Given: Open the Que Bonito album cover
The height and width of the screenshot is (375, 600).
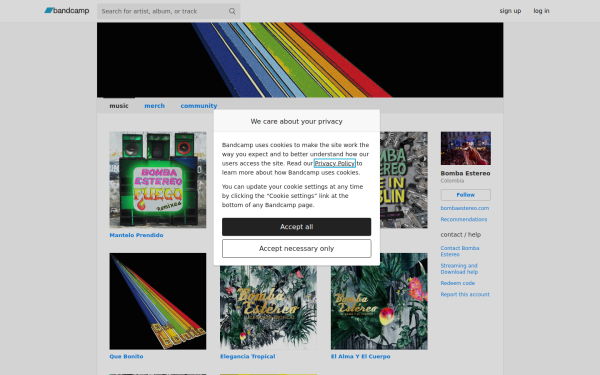Looking at the screenshot, I should (x=158, y=301).
